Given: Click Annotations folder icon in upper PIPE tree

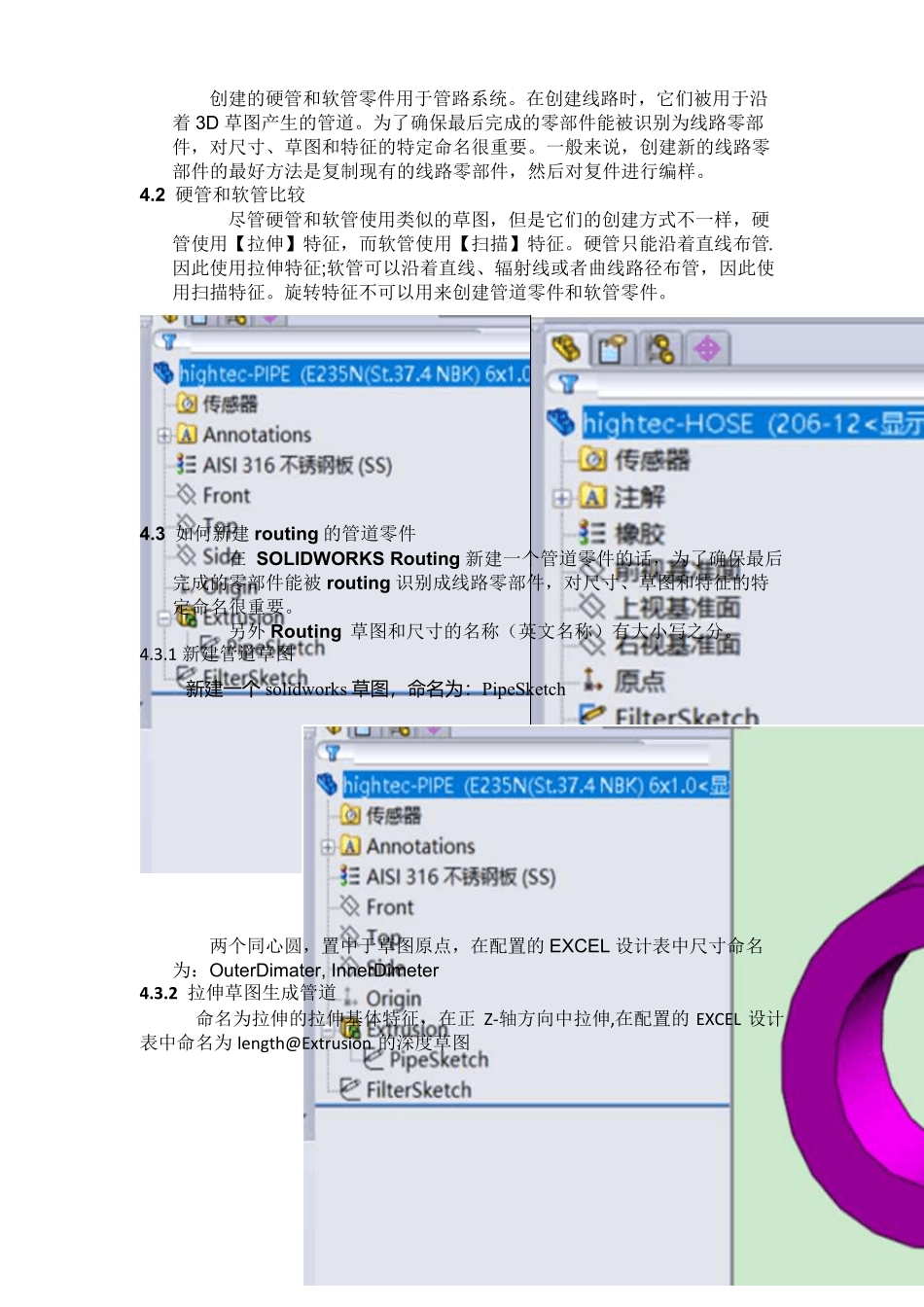Looking at the screenshot, I should pyautogui.click(x=187, y=435).
